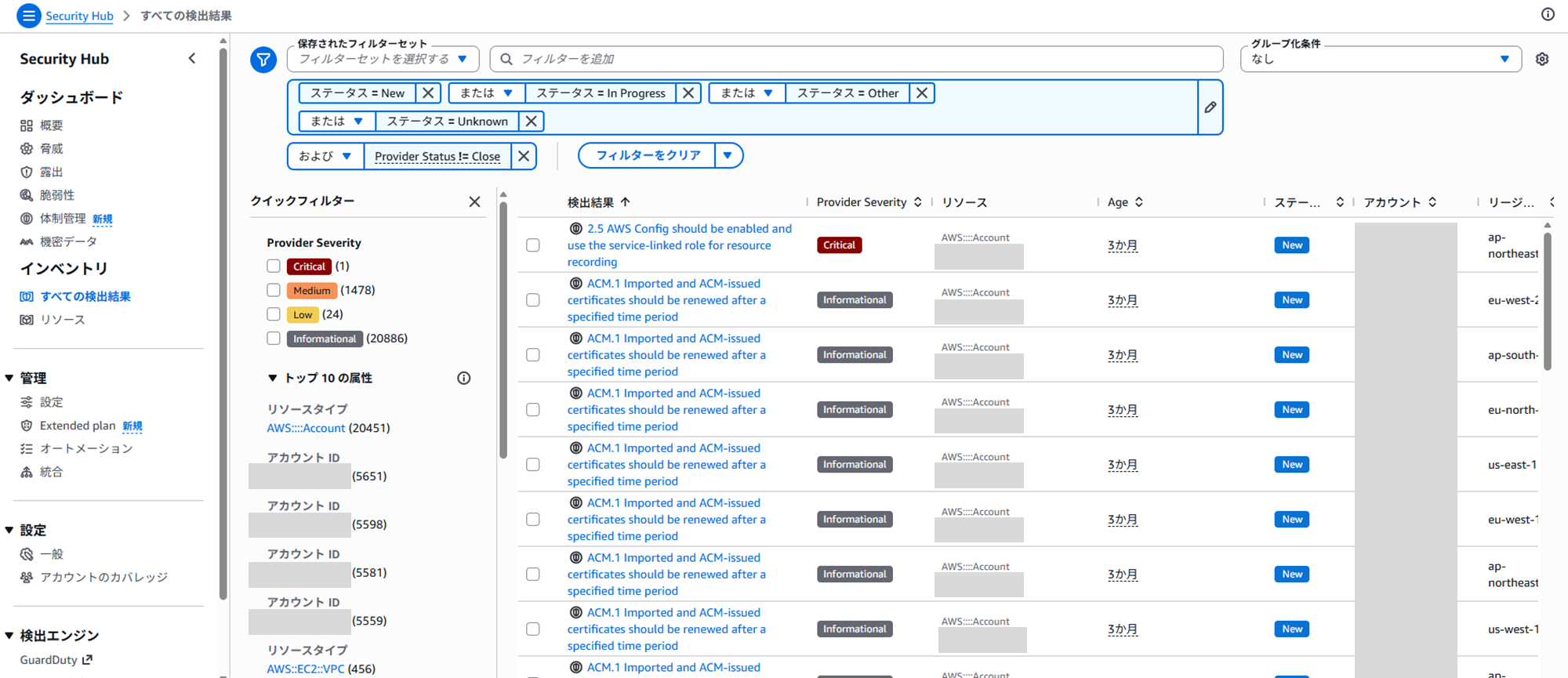Sort by アカウント column
The width and height of the screenshot is (1568, 678).
coord(1432,202)
